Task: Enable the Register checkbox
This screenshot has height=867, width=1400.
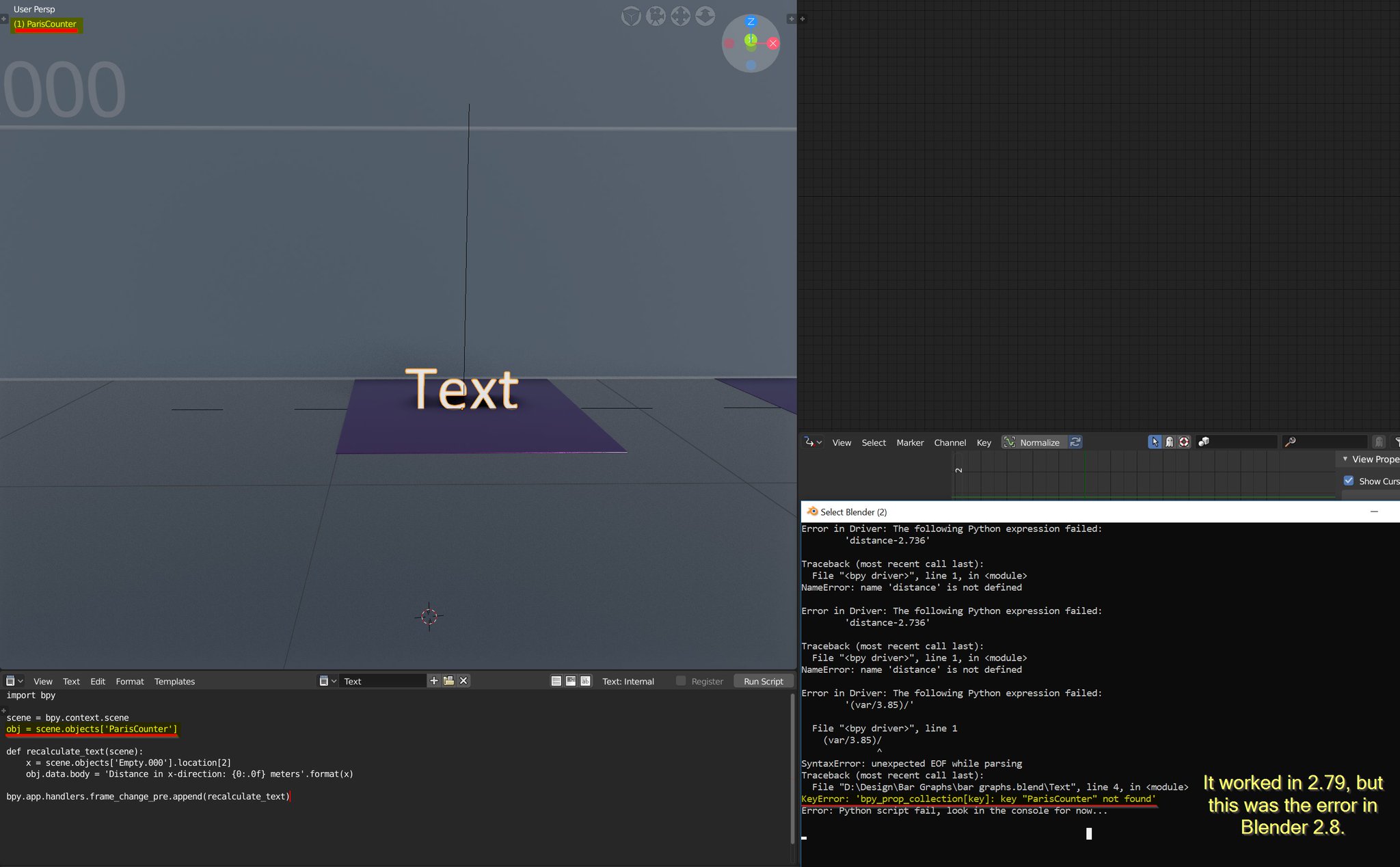Action: (681, 681)
